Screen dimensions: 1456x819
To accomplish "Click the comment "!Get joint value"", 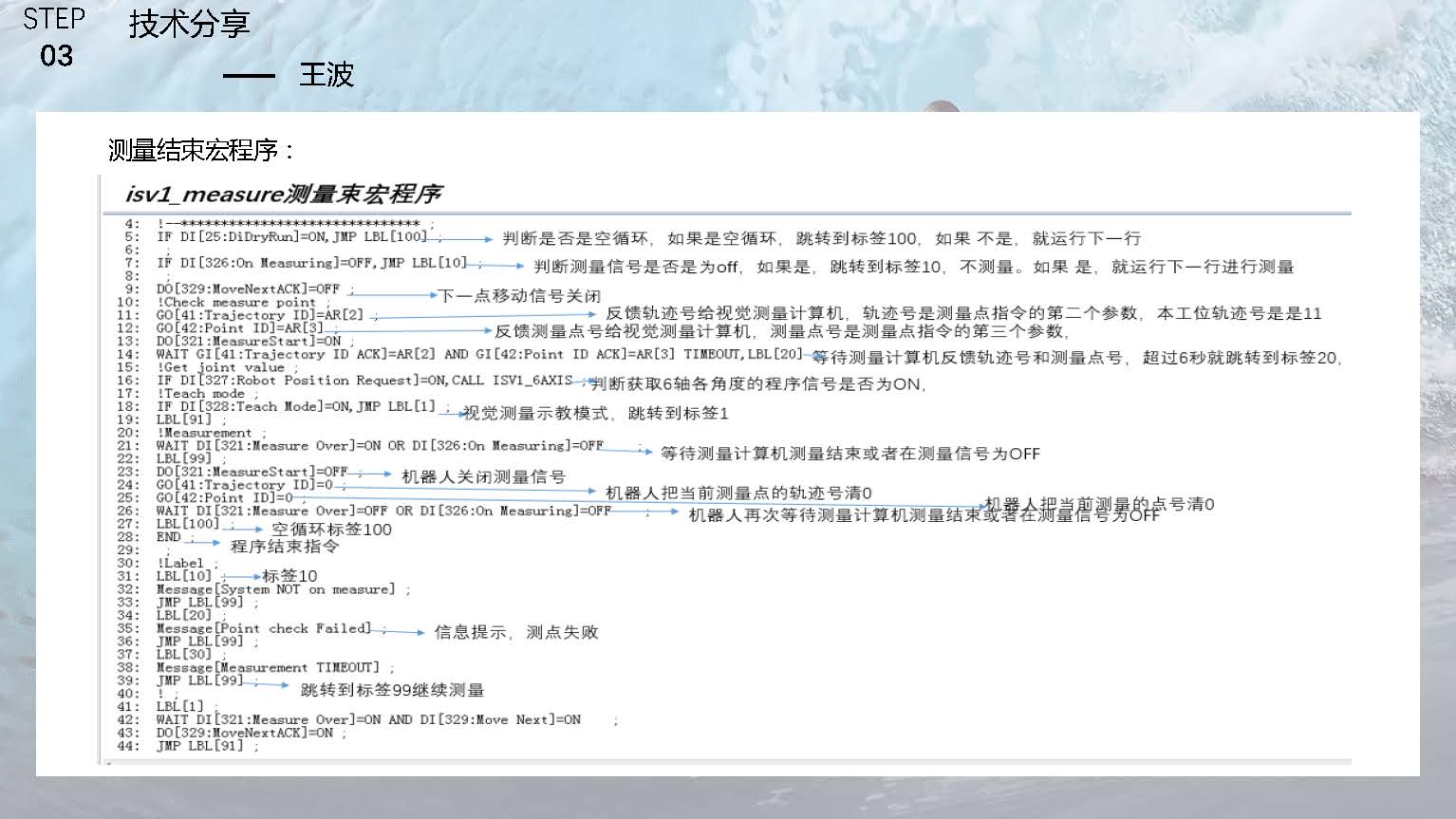I will pyautogui.click(x=221, y=367).
